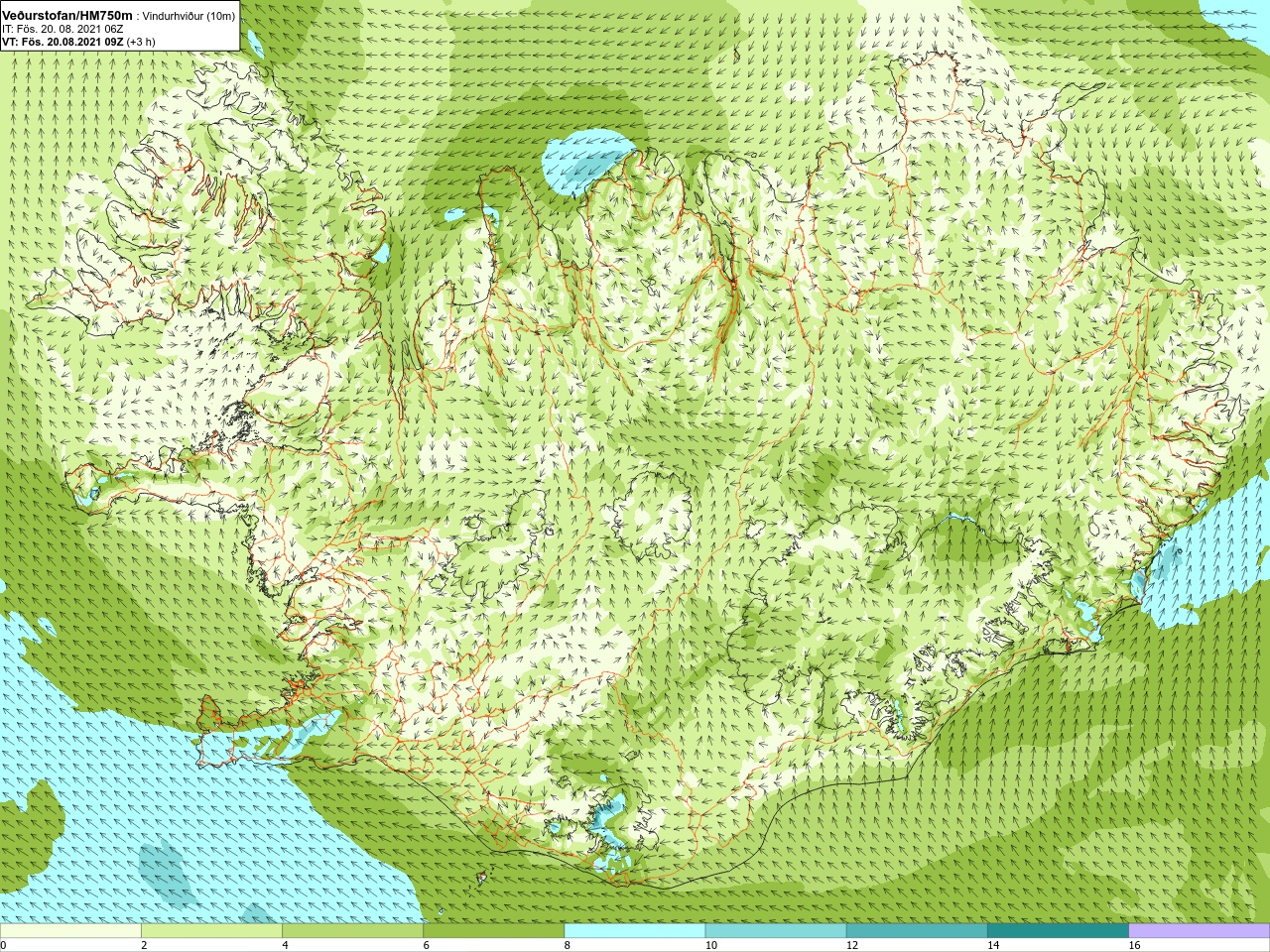Viewport: 1270px width, 952px height.
Task: Click the dark teal 14–16 legend swatch
Action: (1058, 931)
